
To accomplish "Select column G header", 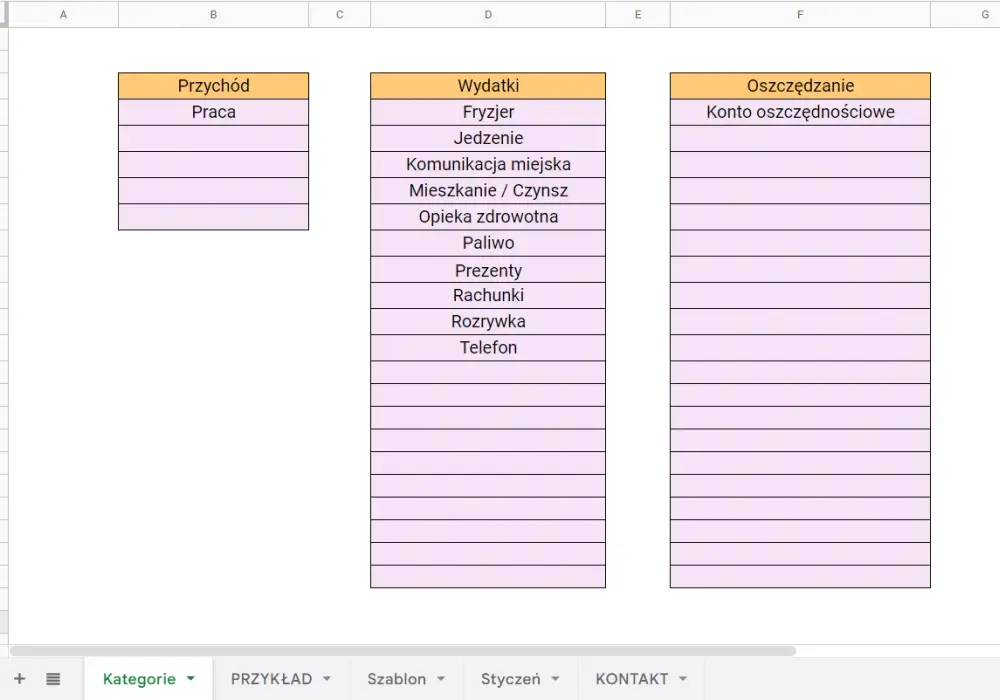I will pos(966,14).
